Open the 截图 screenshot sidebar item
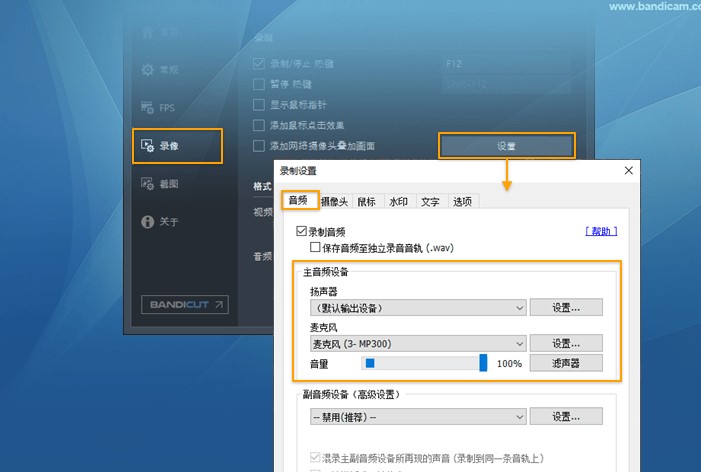701x472 pixels. [x=160, y=183]
